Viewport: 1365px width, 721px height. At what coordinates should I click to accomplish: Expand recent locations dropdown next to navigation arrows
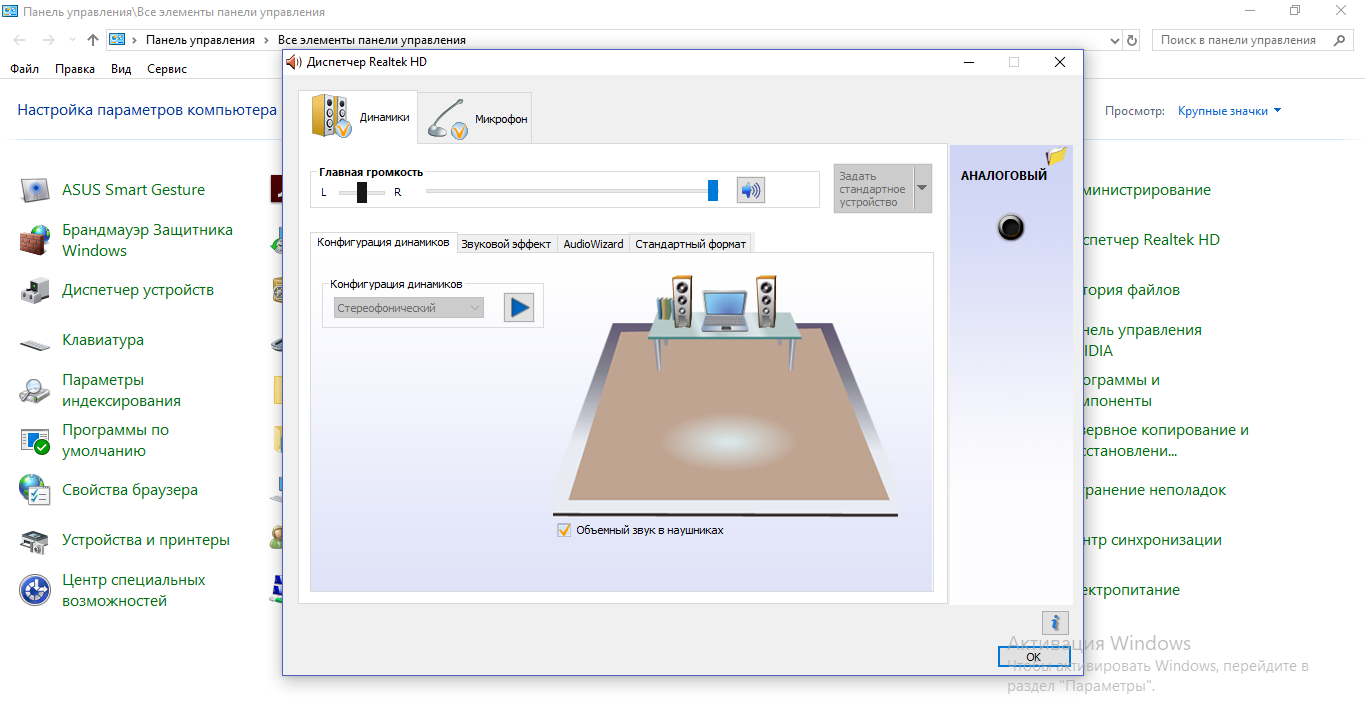(72, 40)
